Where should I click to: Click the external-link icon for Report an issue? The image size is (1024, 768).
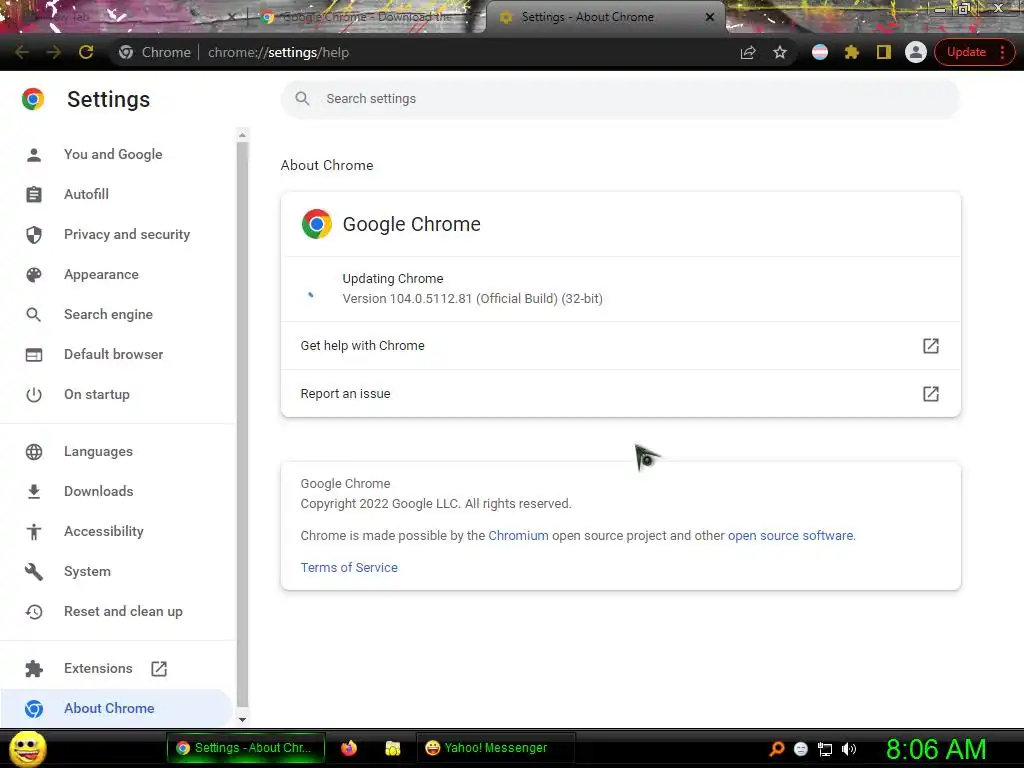[x=931, y=394]
